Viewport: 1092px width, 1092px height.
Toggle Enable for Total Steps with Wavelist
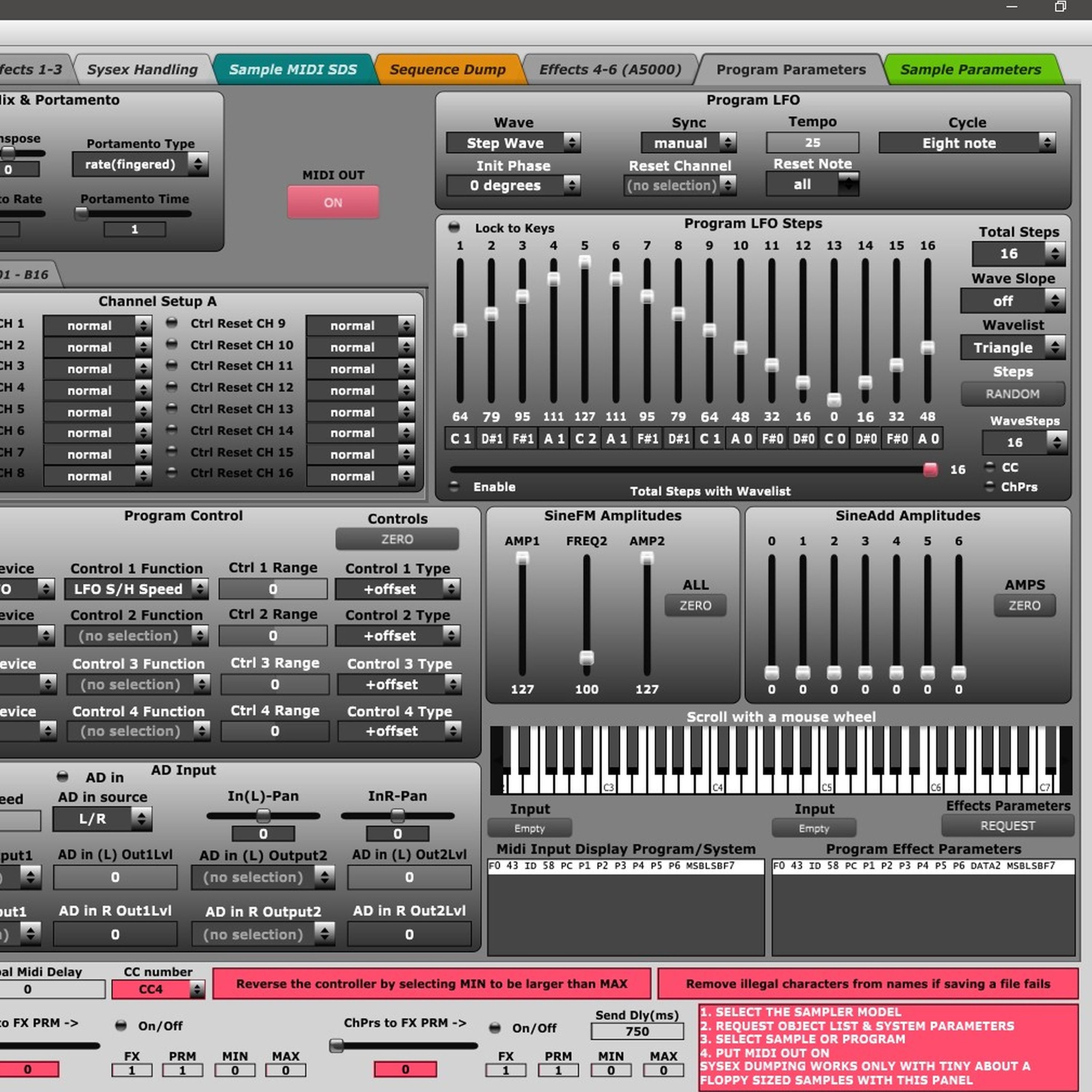[454, 486]
